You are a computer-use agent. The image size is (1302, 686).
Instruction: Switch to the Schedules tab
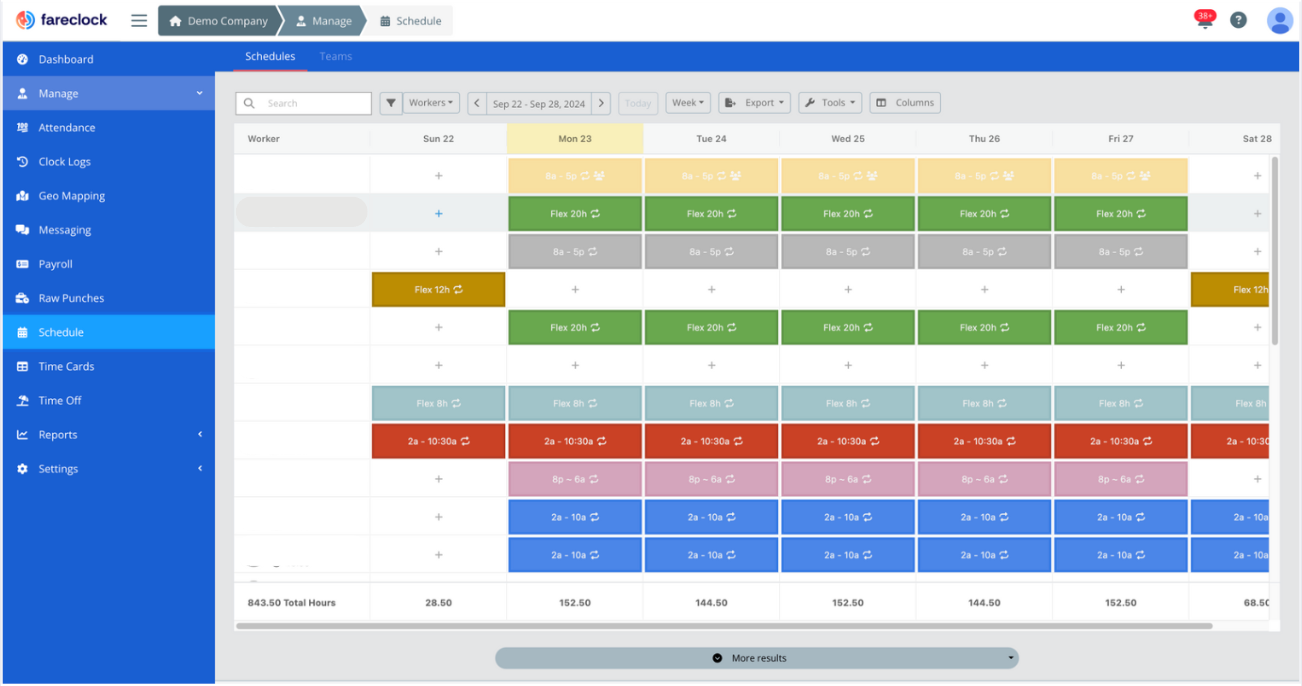(270, 57)
